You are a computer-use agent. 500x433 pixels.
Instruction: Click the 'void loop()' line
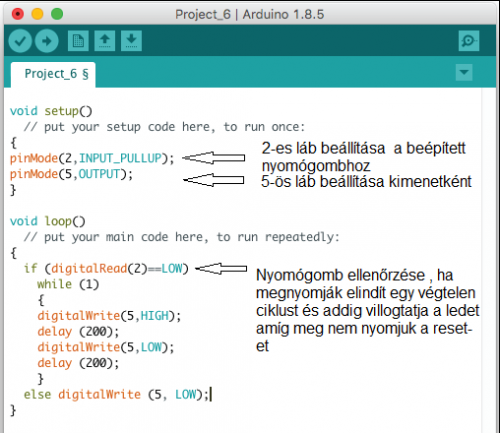pyautogui.click(x=48, y=221)
